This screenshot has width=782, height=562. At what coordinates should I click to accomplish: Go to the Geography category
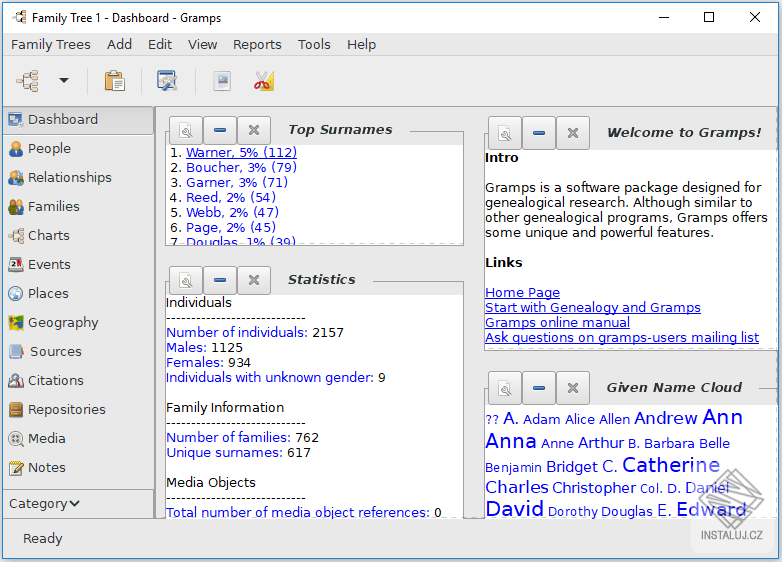[62, 322]
